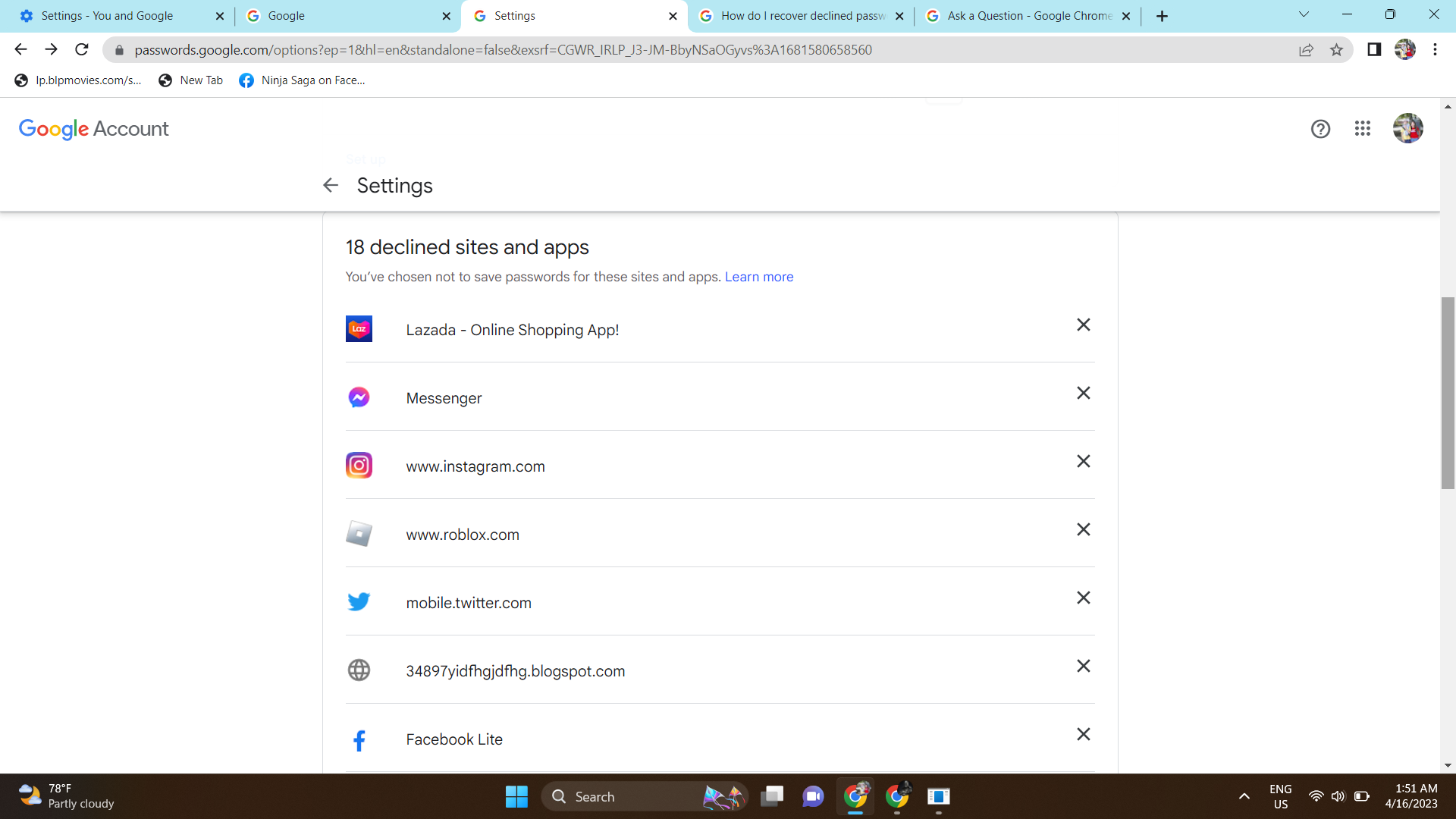This screenshot has width=1456, height=819.
Task: Open a new browser tab
Action: [x=1162, y=16]
